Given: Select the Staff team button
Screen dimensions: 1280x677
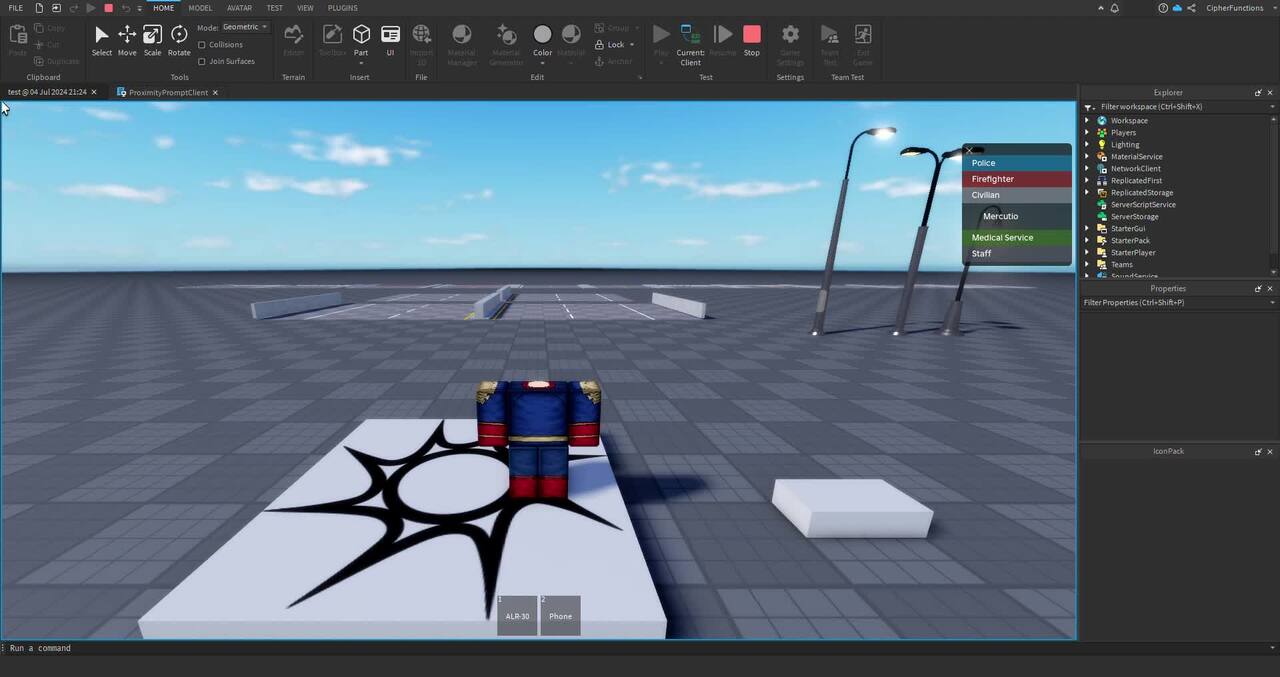Looking at the screenshot, I should 1016,253.
